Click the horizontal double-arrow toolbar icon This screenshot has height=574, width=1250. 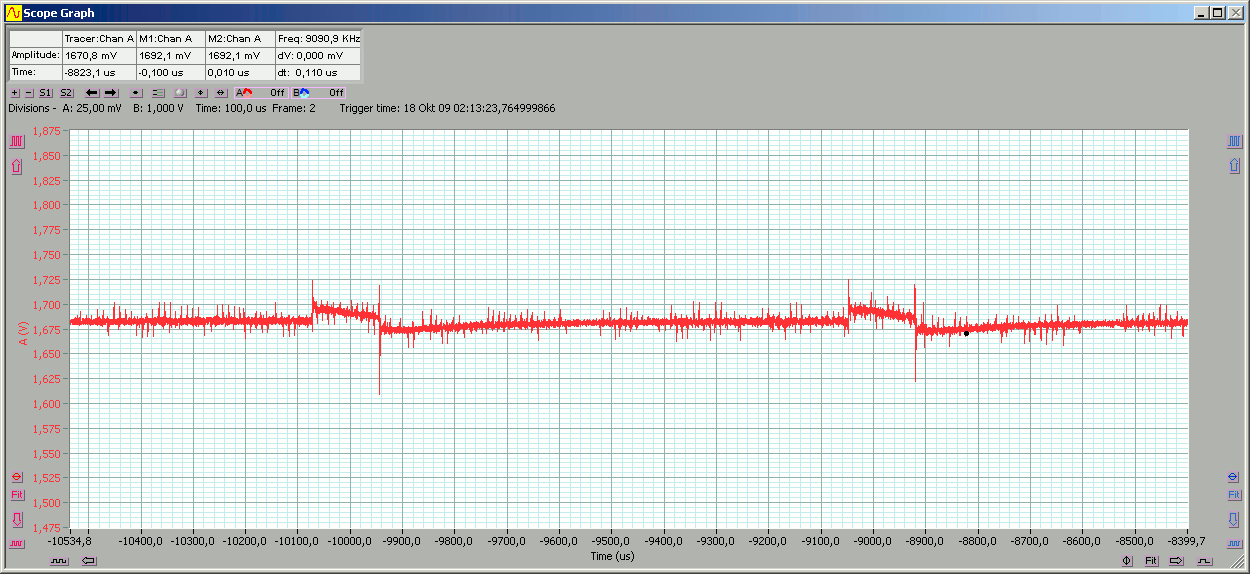click(221, 92)
